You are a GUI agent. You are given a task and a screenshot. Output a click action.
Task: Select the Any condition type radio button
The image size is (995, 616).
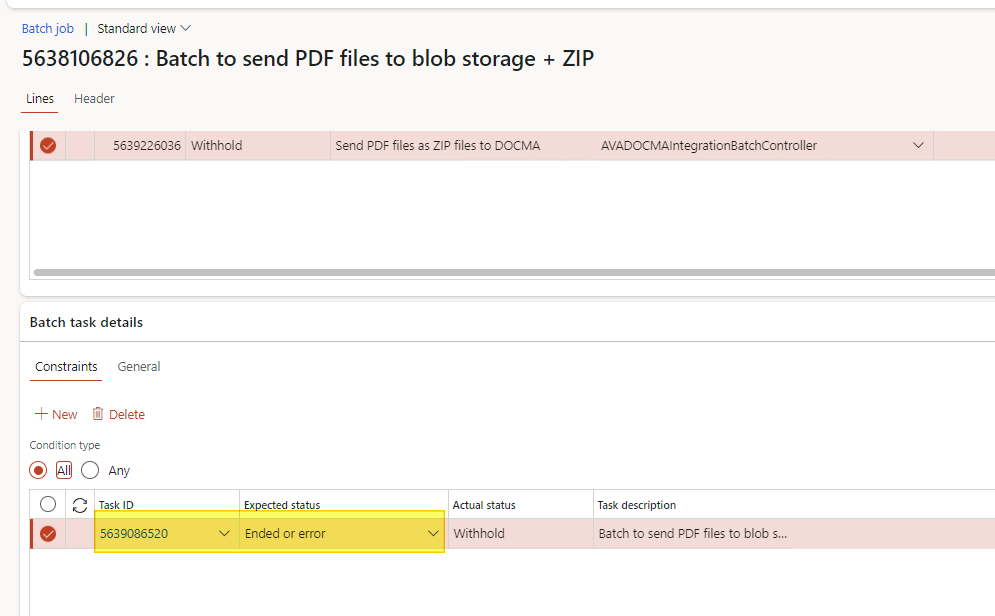[90, 470]
